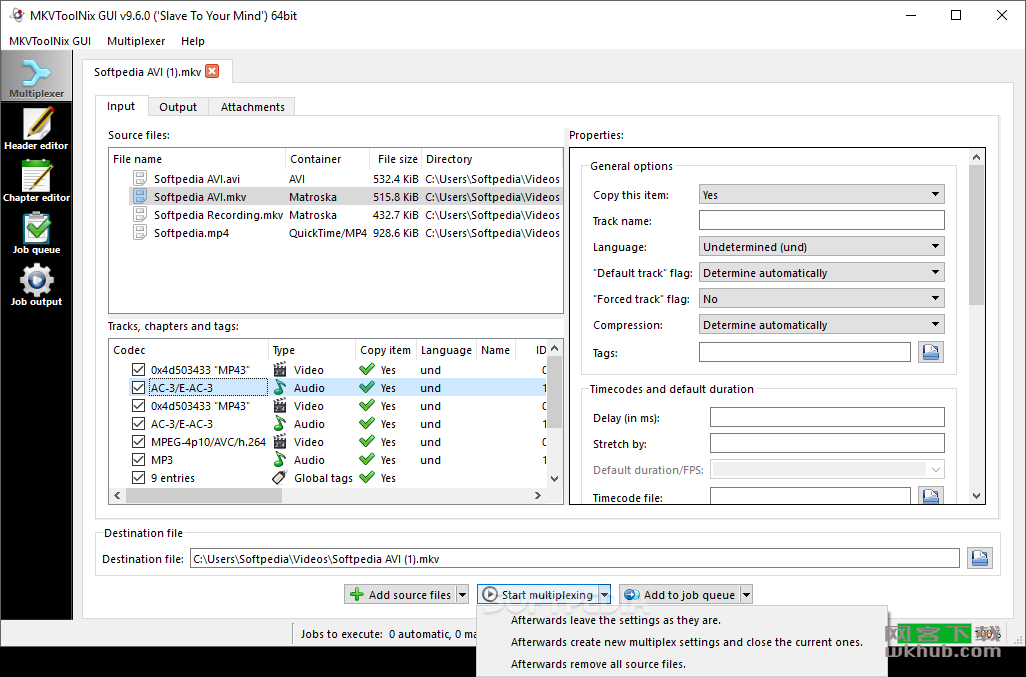Sort tracks by Codec column header
Screen dimensions: 1026x677
[x=188, y=350]
